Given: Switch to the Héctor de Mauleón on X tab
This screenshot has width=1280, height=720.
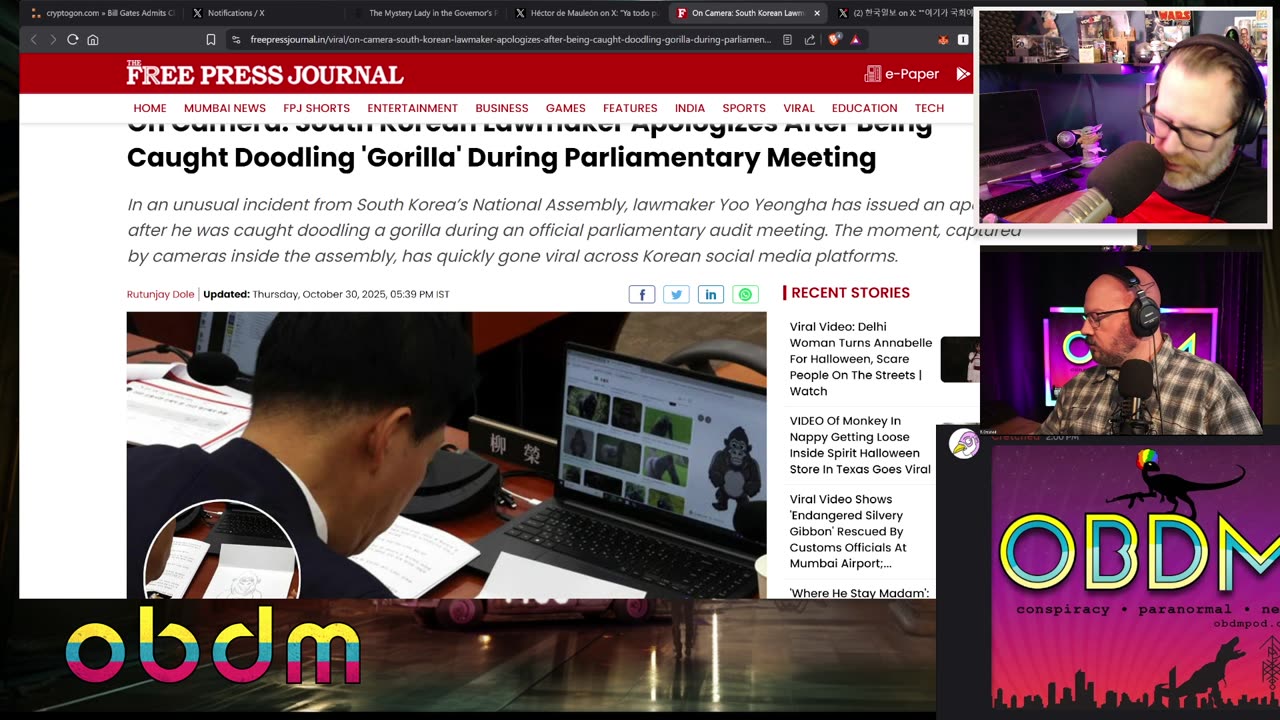Looking at the screenshot, I should tap(588, 13).
